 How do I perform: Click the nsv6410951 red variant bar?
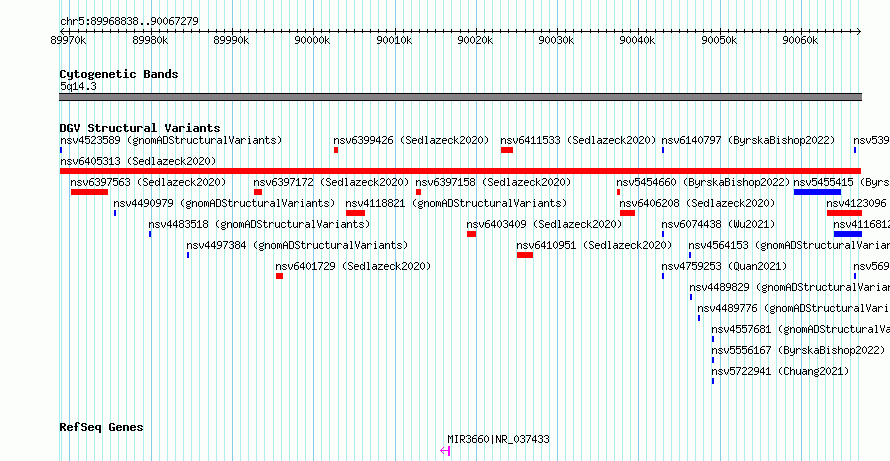point(525,255)
